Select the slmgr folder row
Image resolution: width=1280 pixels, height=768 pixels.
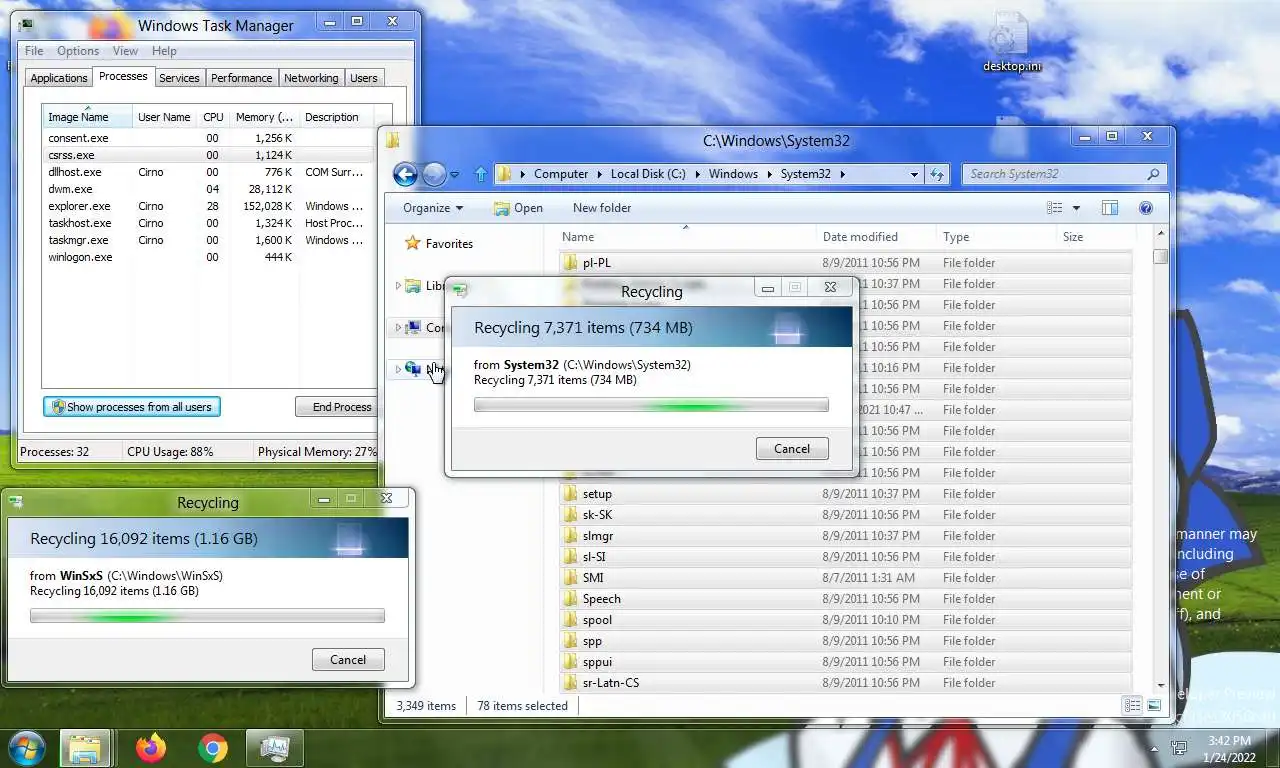pyautogui.click(x=845, y=536)
